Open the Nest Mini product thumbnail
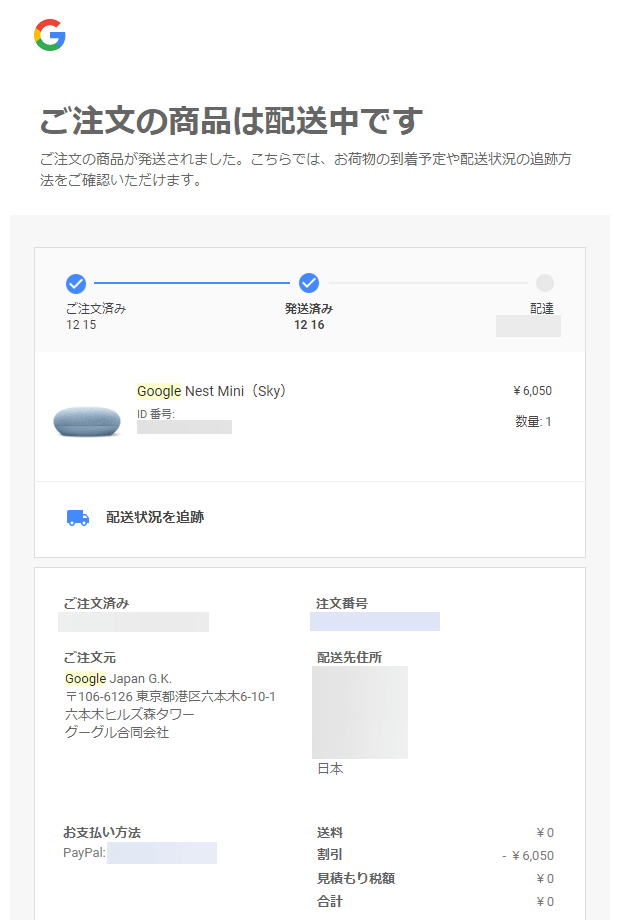The height and width of the screenshot is (920, 618). pyautogui.click(x=87, y=421)
